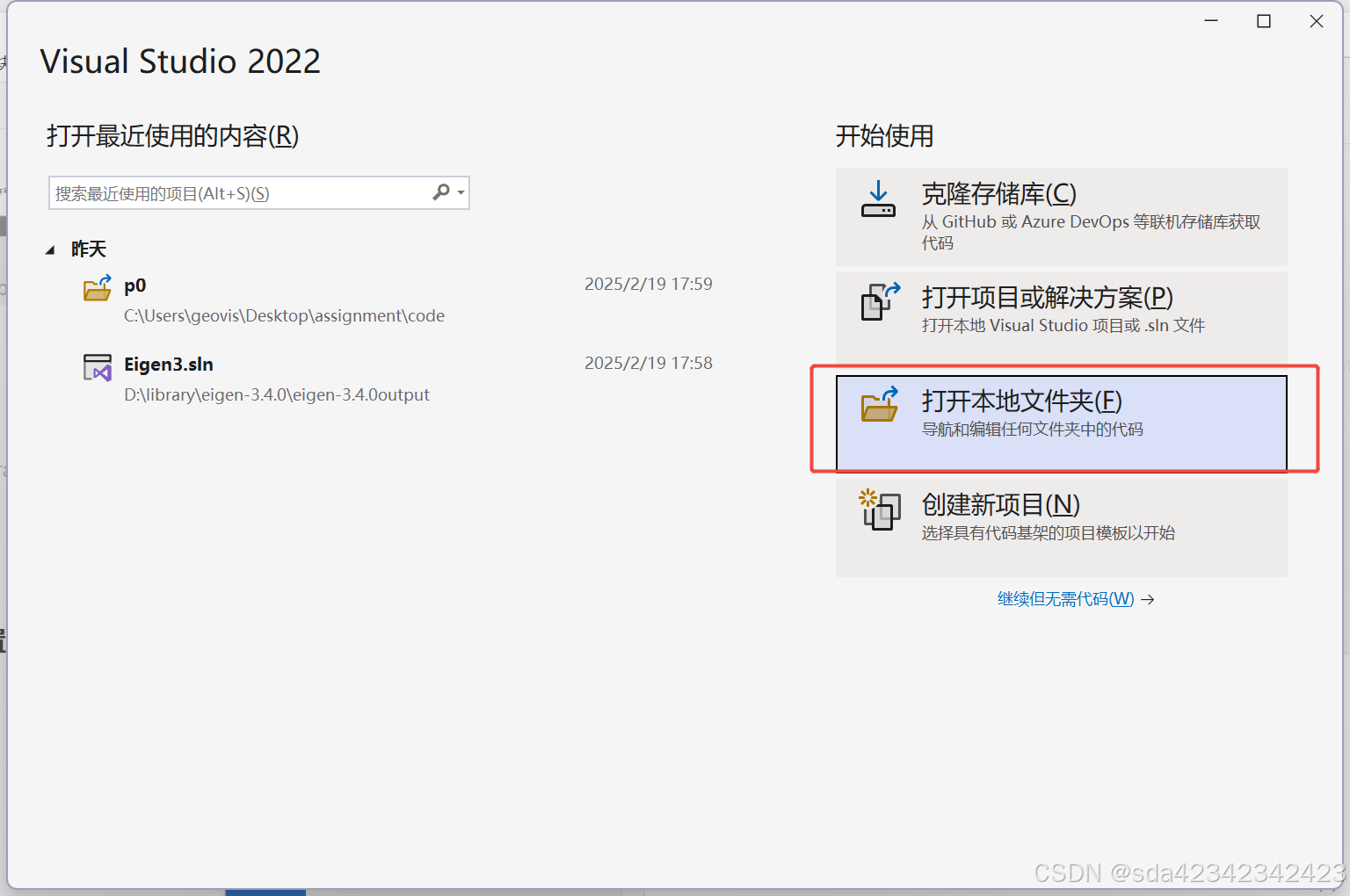1350x896 pixels.
Task: Click the Eigen3.sln solution file icon
Action: point(97,368)
